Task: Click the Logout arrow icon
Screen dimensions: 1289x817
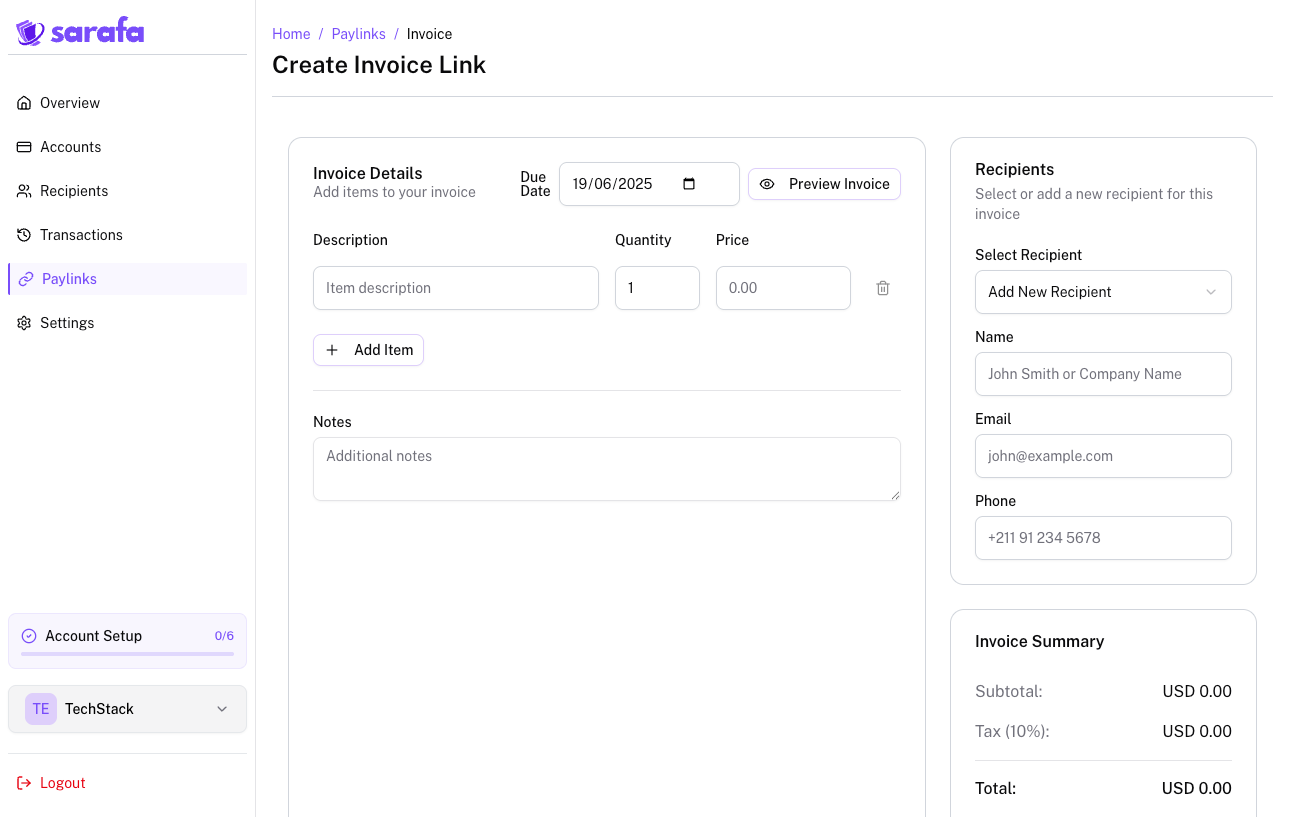Action: [x=24, y=783]
